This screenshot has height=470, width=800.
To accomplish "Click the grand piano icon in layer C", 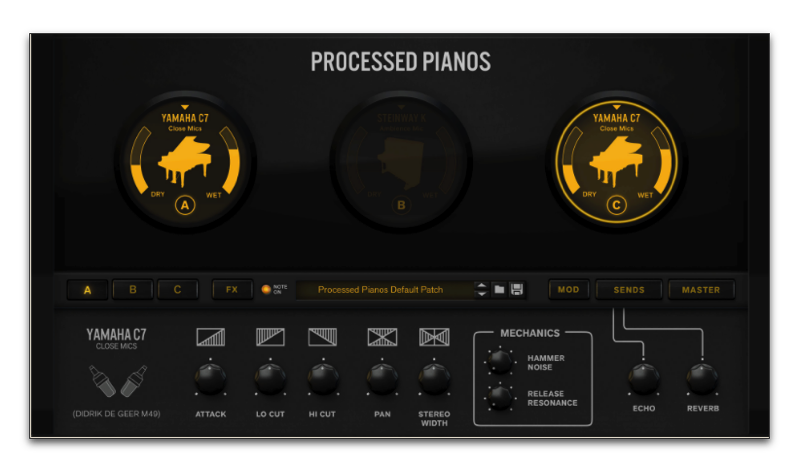I will [616, 161].
